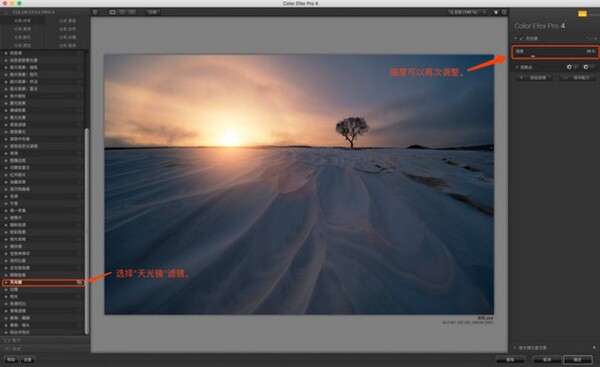The width and height of the screenshot is (600, 367).
Task: Open the zoom percentage dropdown
Action: [x=468, y=12]
